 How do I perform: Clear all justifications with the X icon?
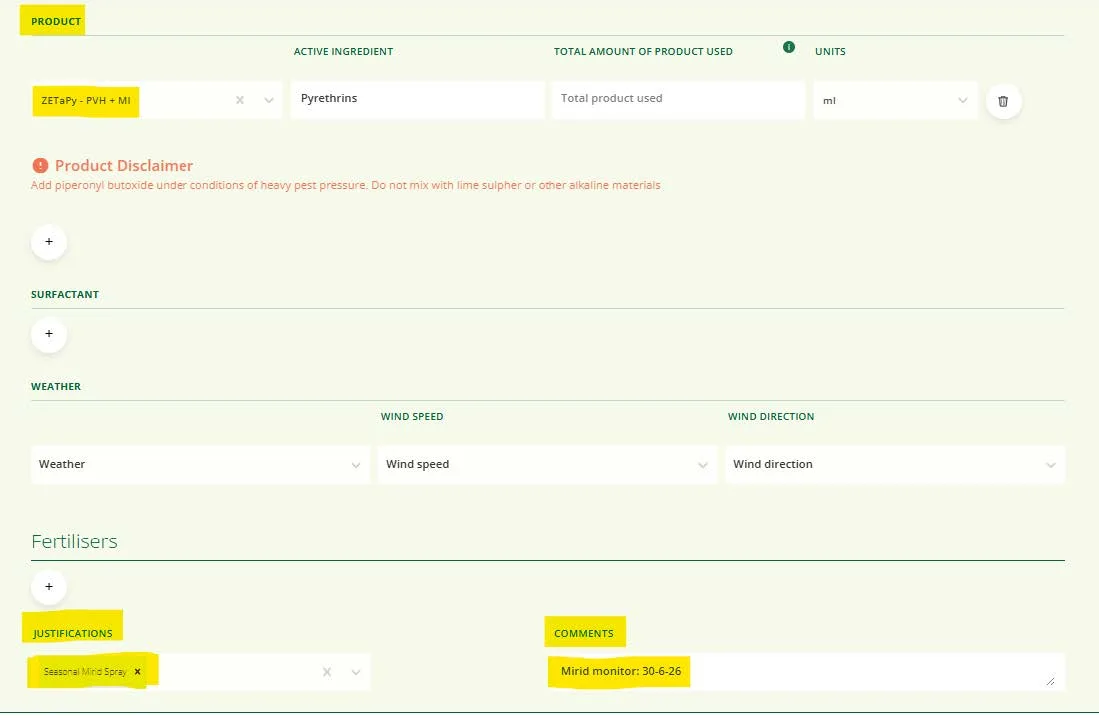coord(327,672)
